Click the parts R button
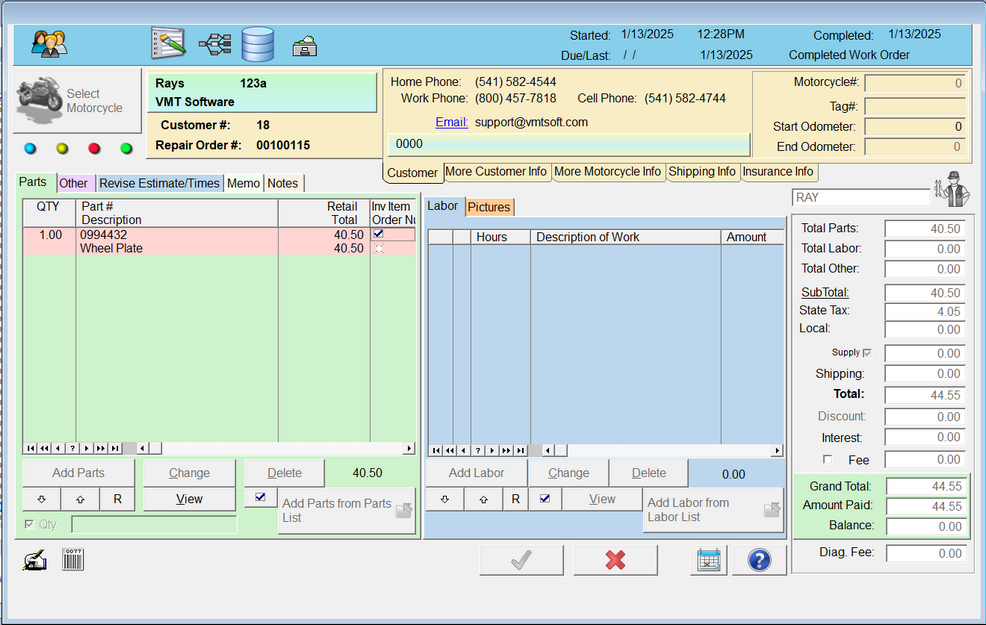The width and height of the screenshot is (986, 625). (117, 499)
